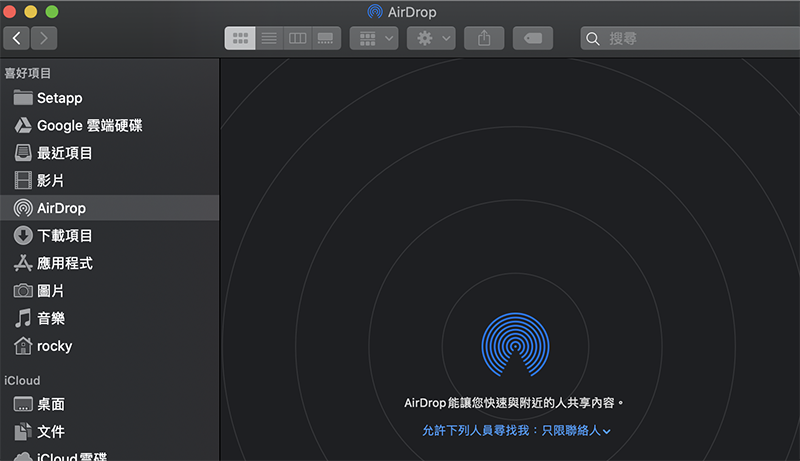This screenshot has height=461, width=800.
Task: Click the Share toolbar button
Action: pos(484,38)
